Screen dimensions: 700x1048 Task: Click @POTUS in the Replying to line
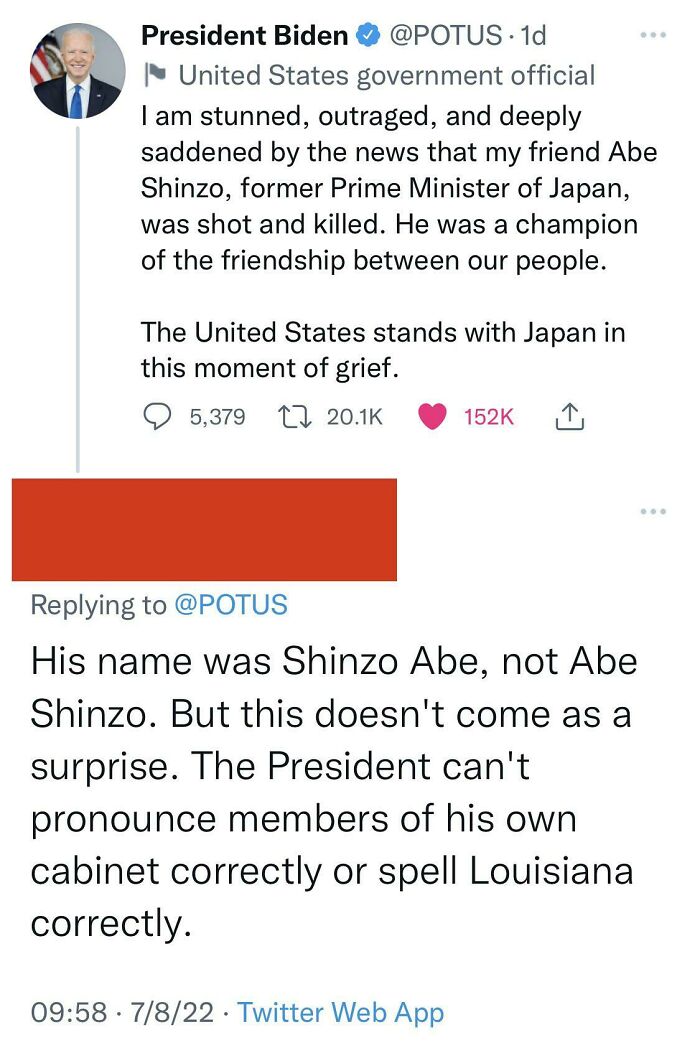tap(230, 605)
